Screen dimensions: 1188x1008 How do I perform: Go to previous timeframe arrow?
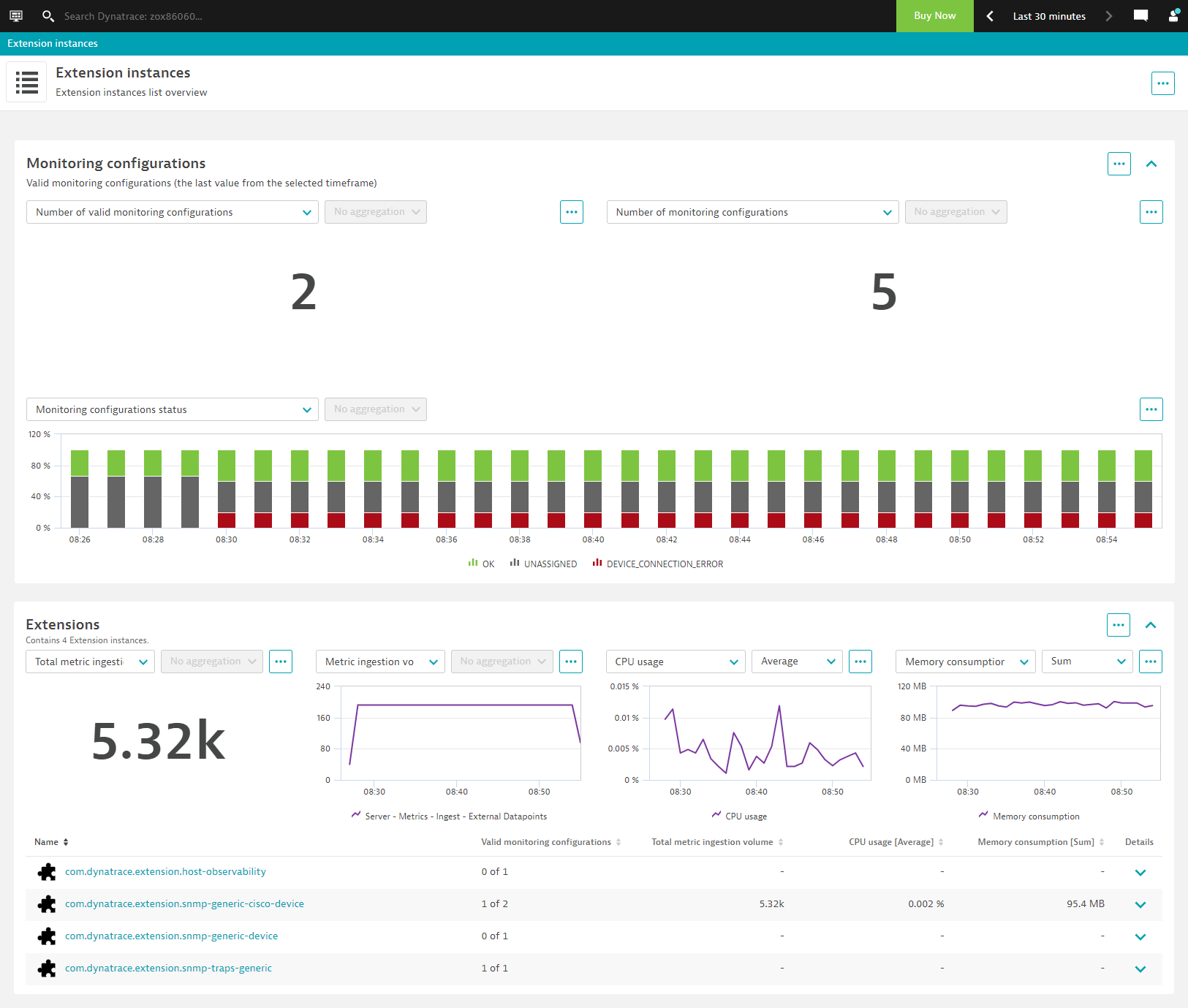click(990, 16)
